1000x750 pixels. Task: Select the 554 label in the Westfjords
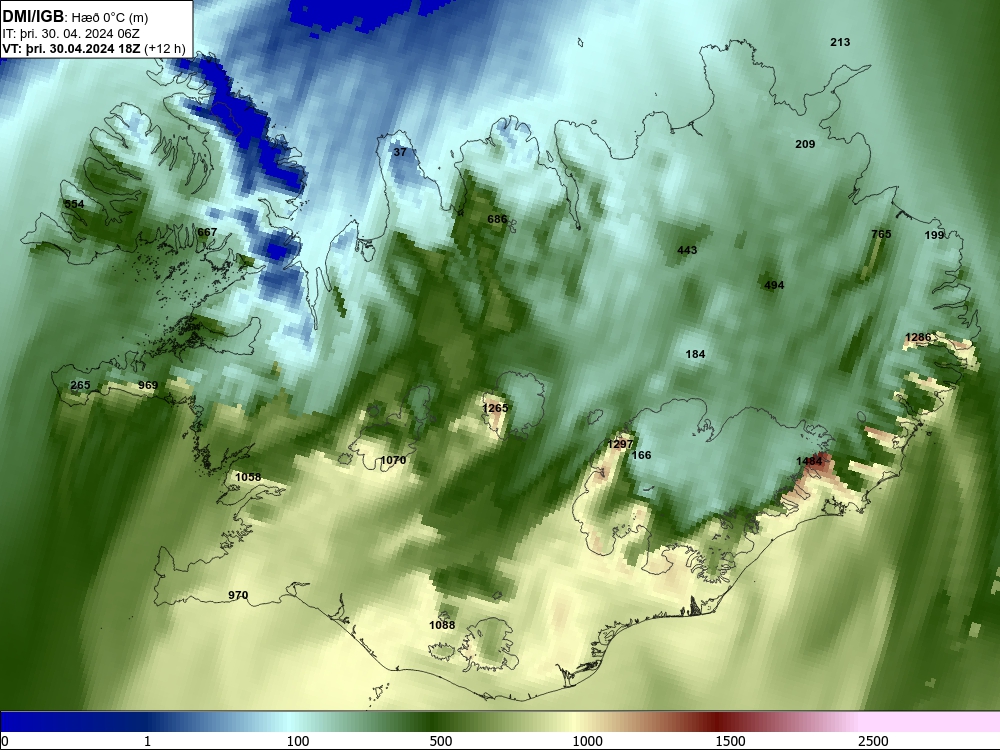point(74,204)
